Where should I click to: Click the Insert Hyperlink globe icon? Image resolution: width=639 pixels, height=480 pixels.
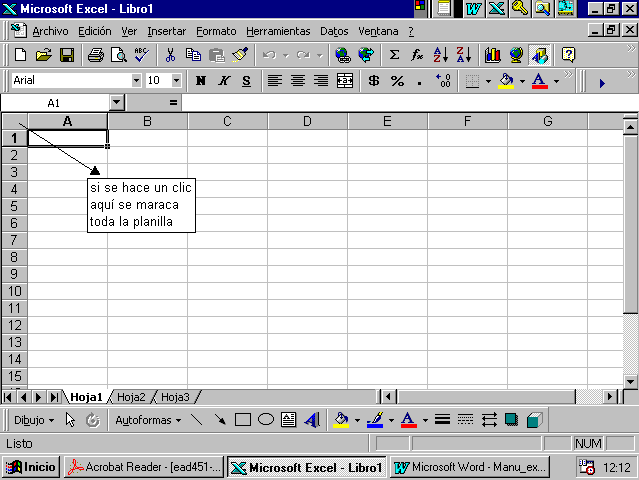[343, 55]
